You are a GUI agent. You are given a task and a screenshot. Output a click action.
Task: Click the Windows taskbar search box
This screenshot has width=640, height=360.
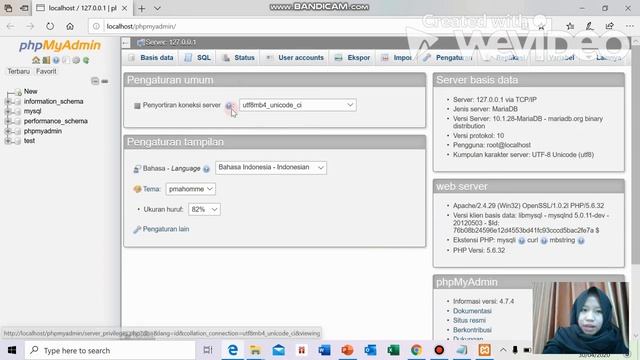[110, 351]
